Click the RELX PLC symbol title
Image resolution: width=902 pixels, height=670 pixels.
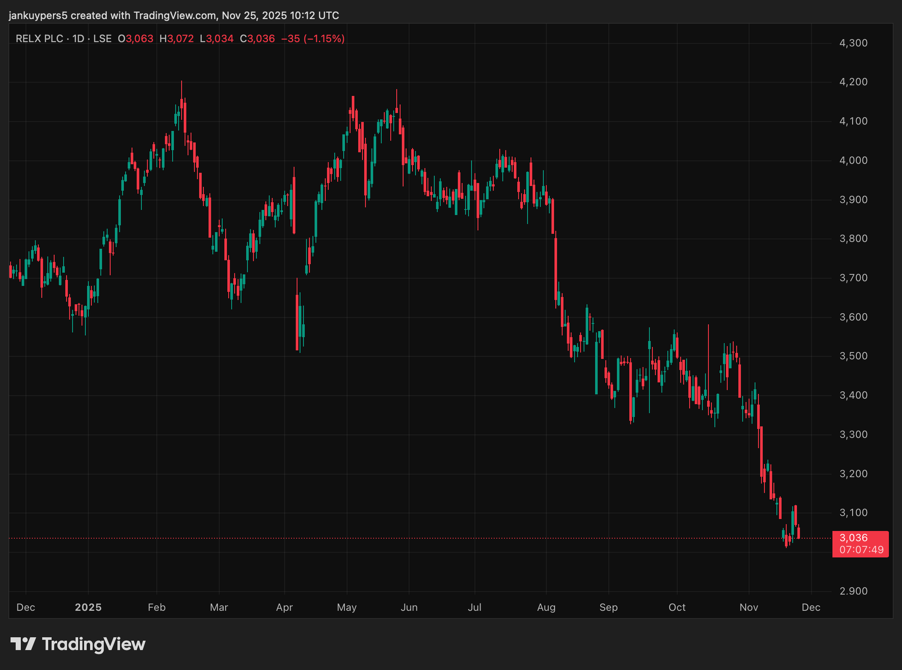(39, 39)
